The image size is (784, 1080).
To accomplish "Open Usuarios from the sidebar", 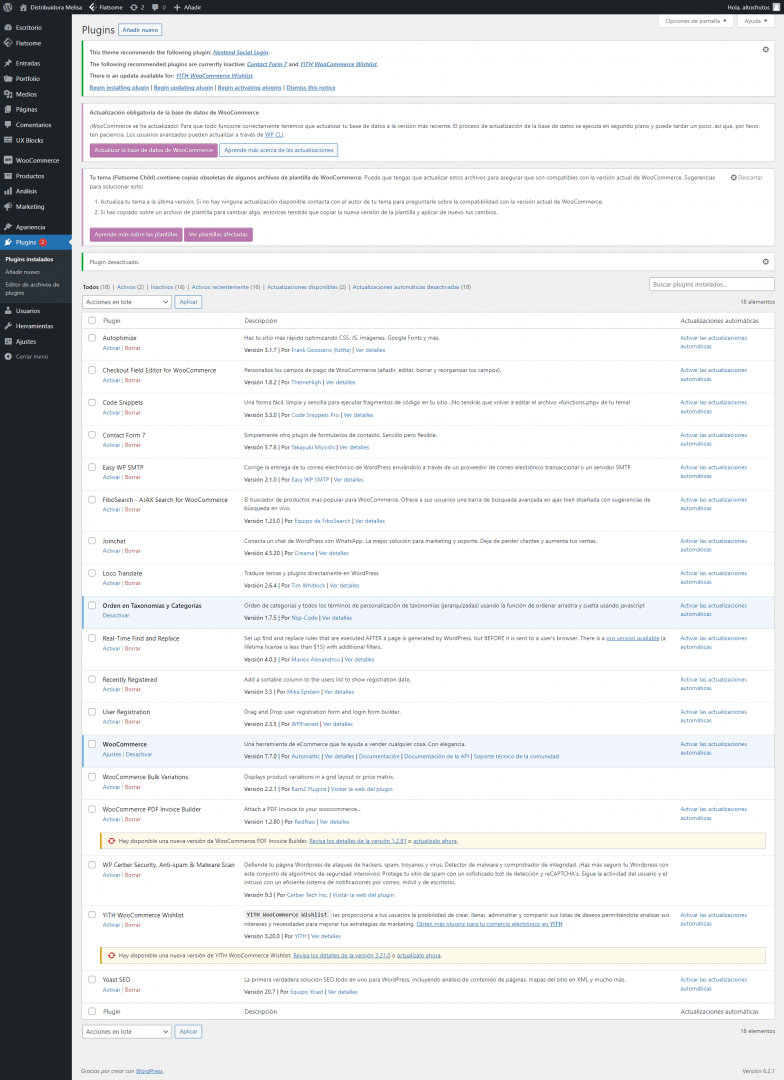I will (x=28, y=311).
